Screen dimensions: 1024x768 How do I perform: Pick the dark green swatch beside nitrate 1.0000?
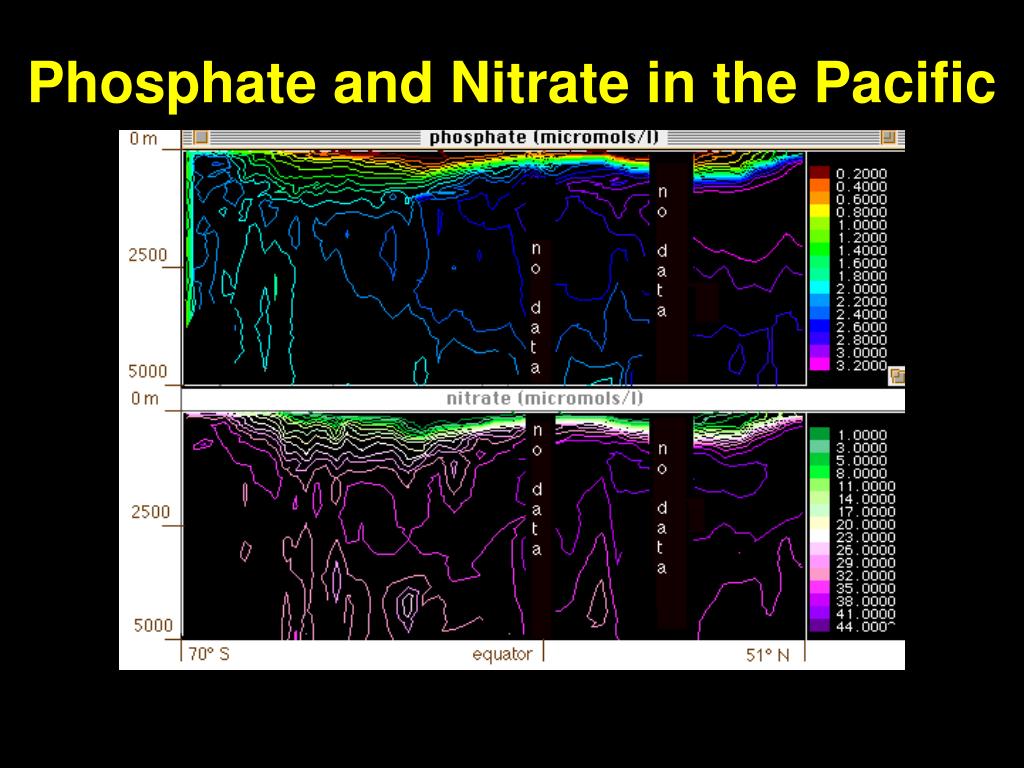pyautogui.click(x=820, y=434)
